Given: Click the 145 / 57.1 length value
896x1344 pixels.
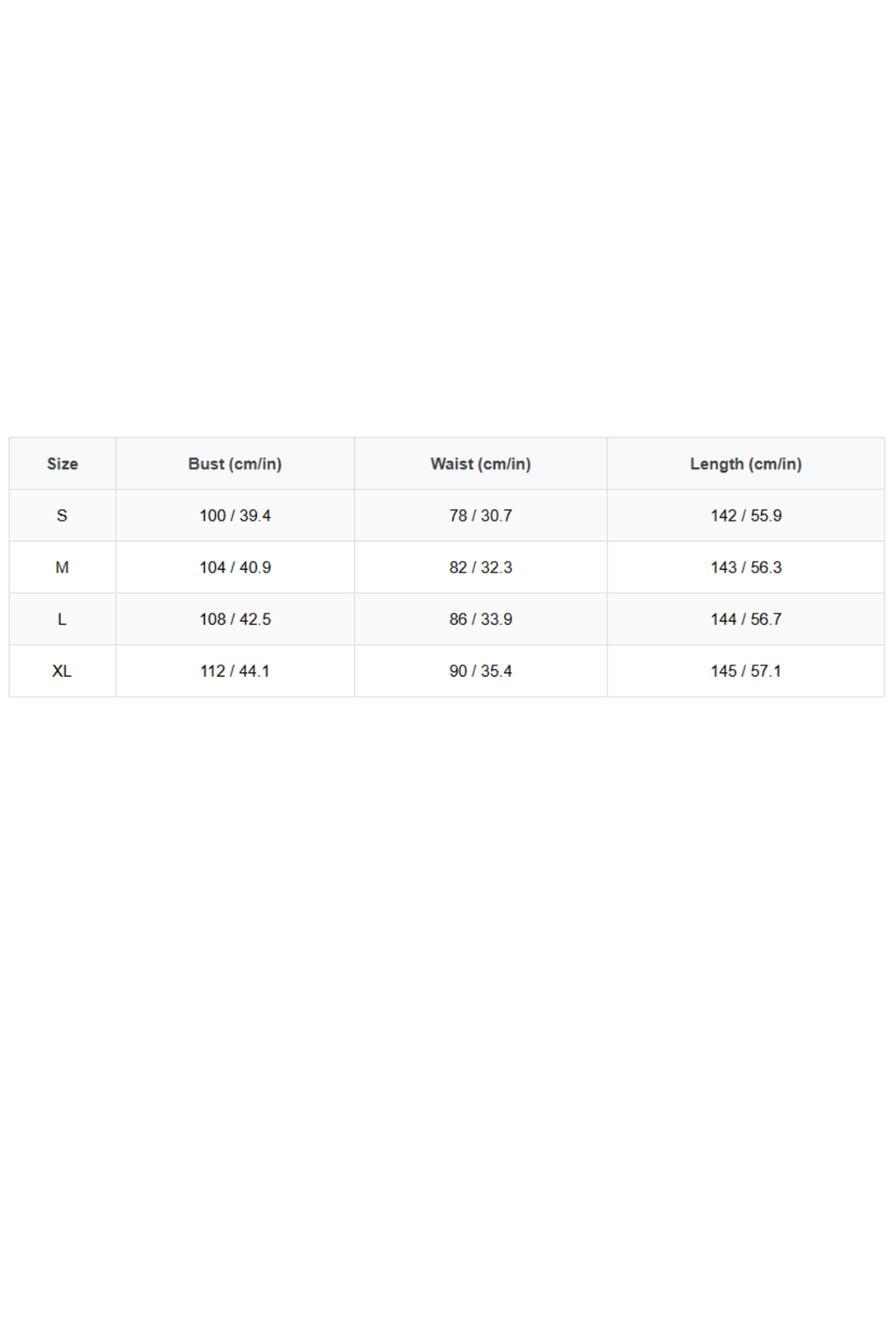Looking at the screenshot, I should 746,671.
